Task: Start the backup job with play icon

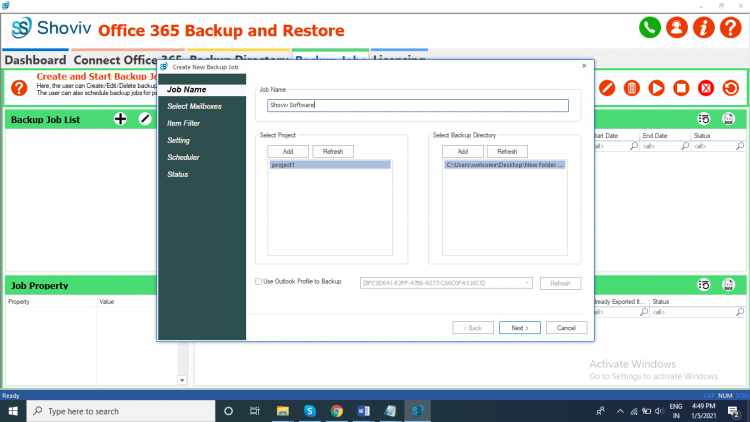Action: point(656,88)
